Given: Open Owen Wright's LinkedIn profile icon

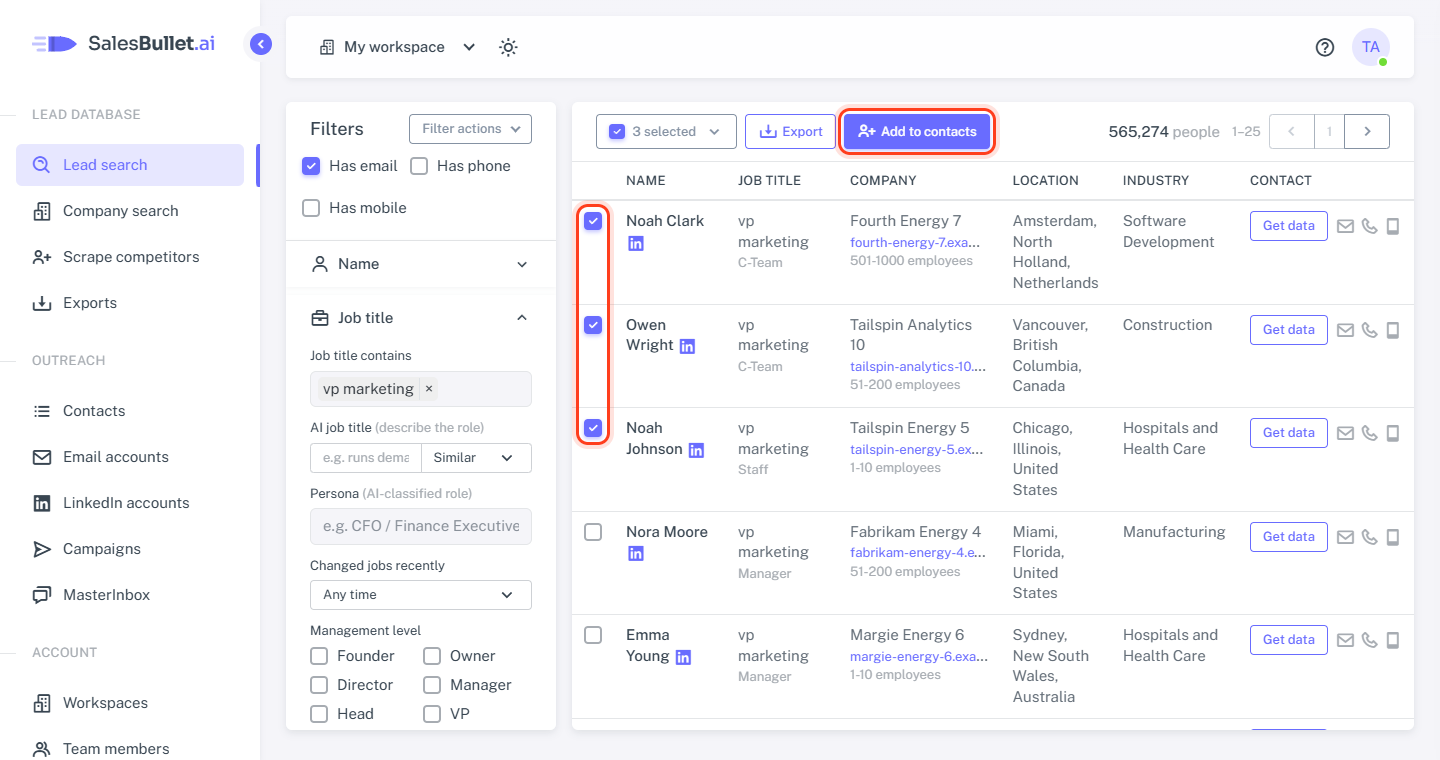Looking at the screenshot, I should 687,346.
